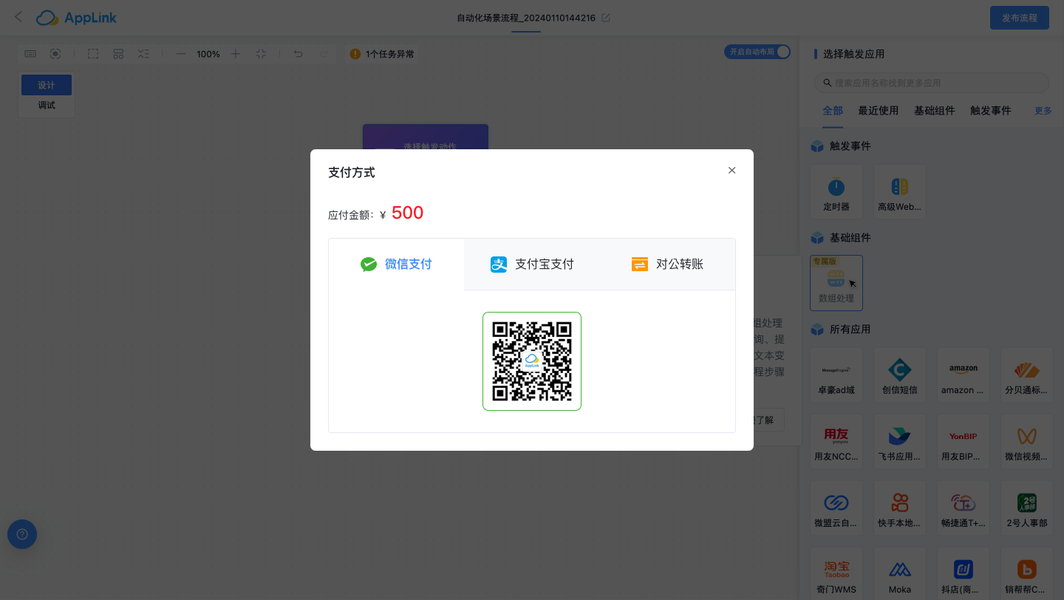1064x600 pixels.
Task: Click the layout arrange icon in toolbar
Action: [118, 54]
